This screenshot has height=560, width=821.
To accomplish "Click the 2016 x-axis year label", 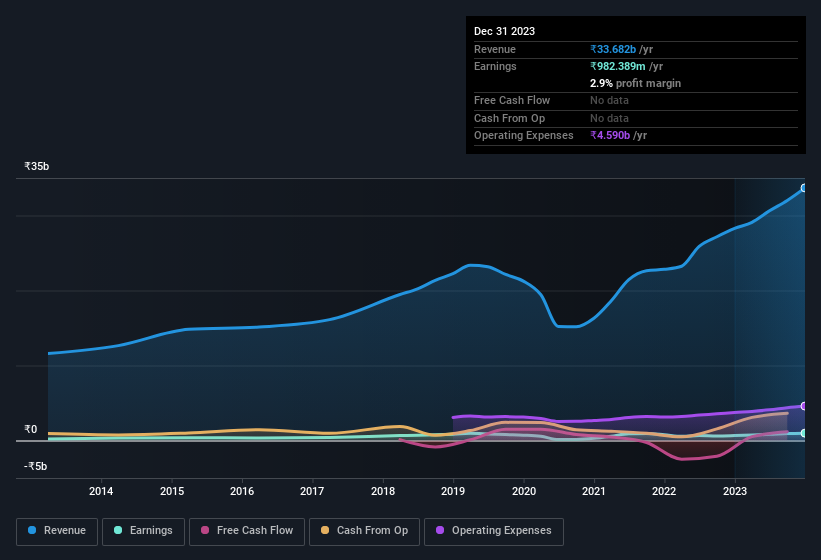I will (242, 491).
